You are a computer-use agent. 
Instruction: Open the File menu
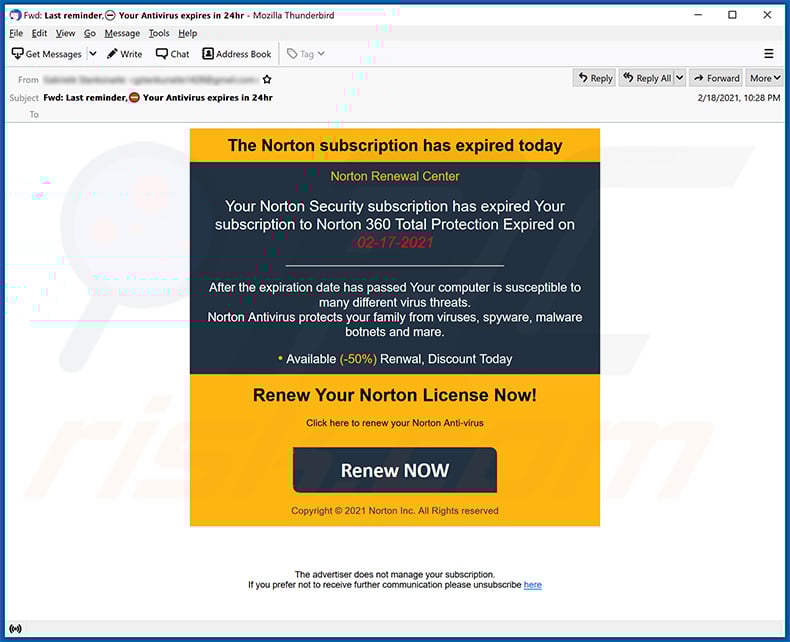pos(16,33)
